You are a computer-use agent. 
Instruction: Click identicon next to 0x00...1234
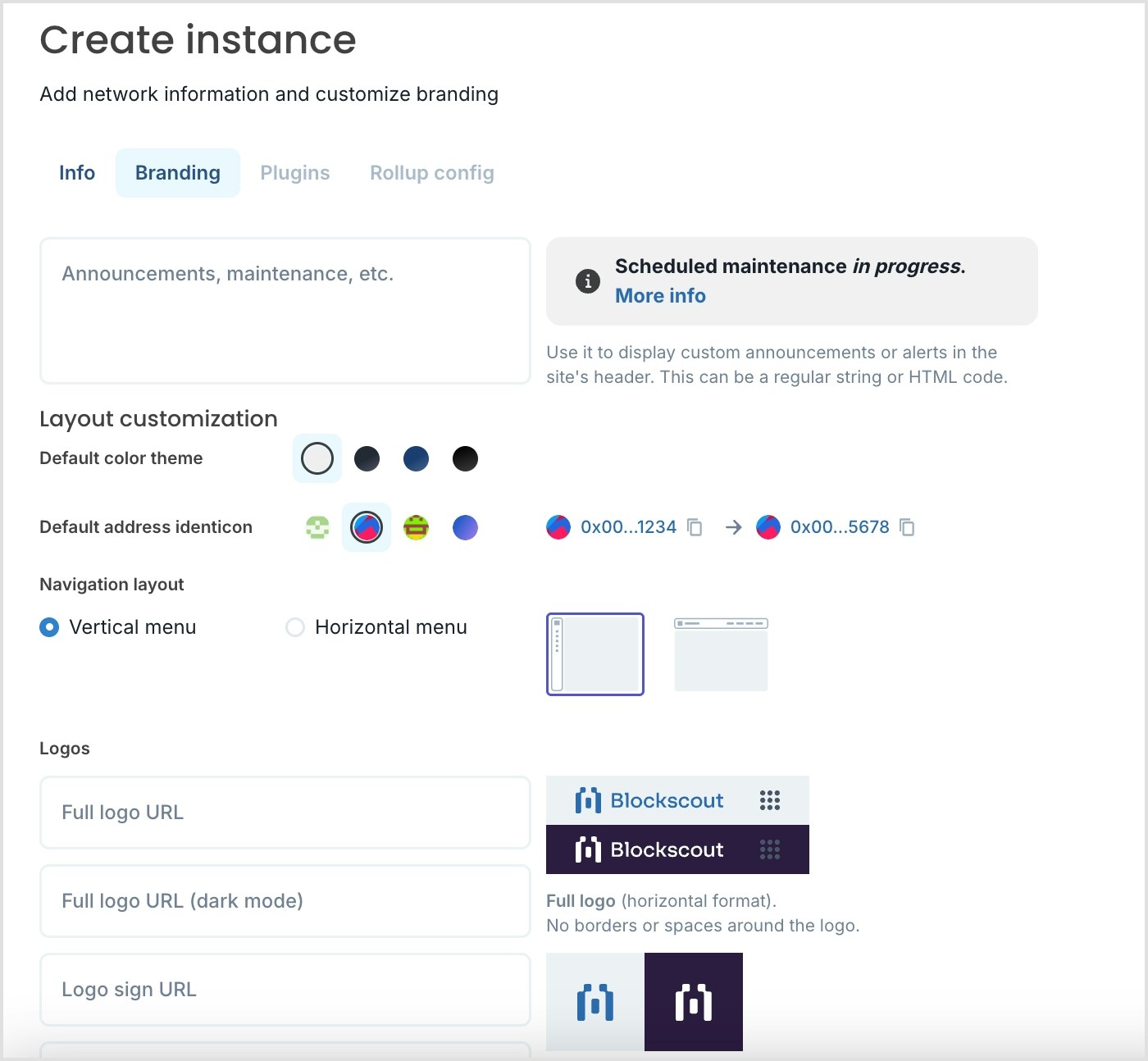(558, 527)
